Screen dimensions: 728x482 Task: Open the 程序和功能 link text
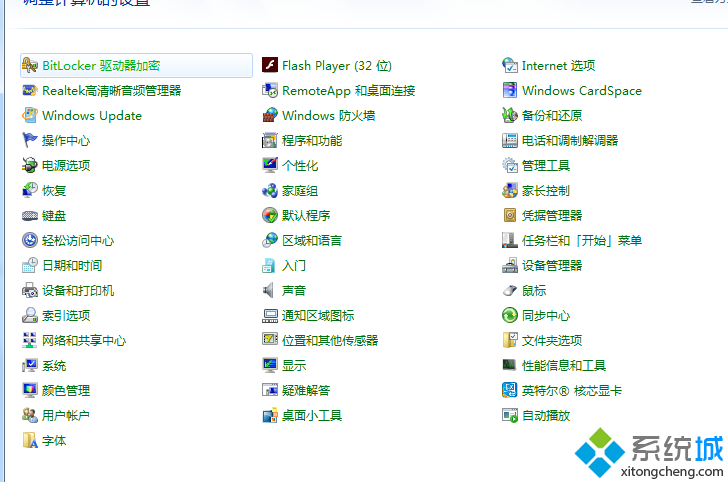312,141
